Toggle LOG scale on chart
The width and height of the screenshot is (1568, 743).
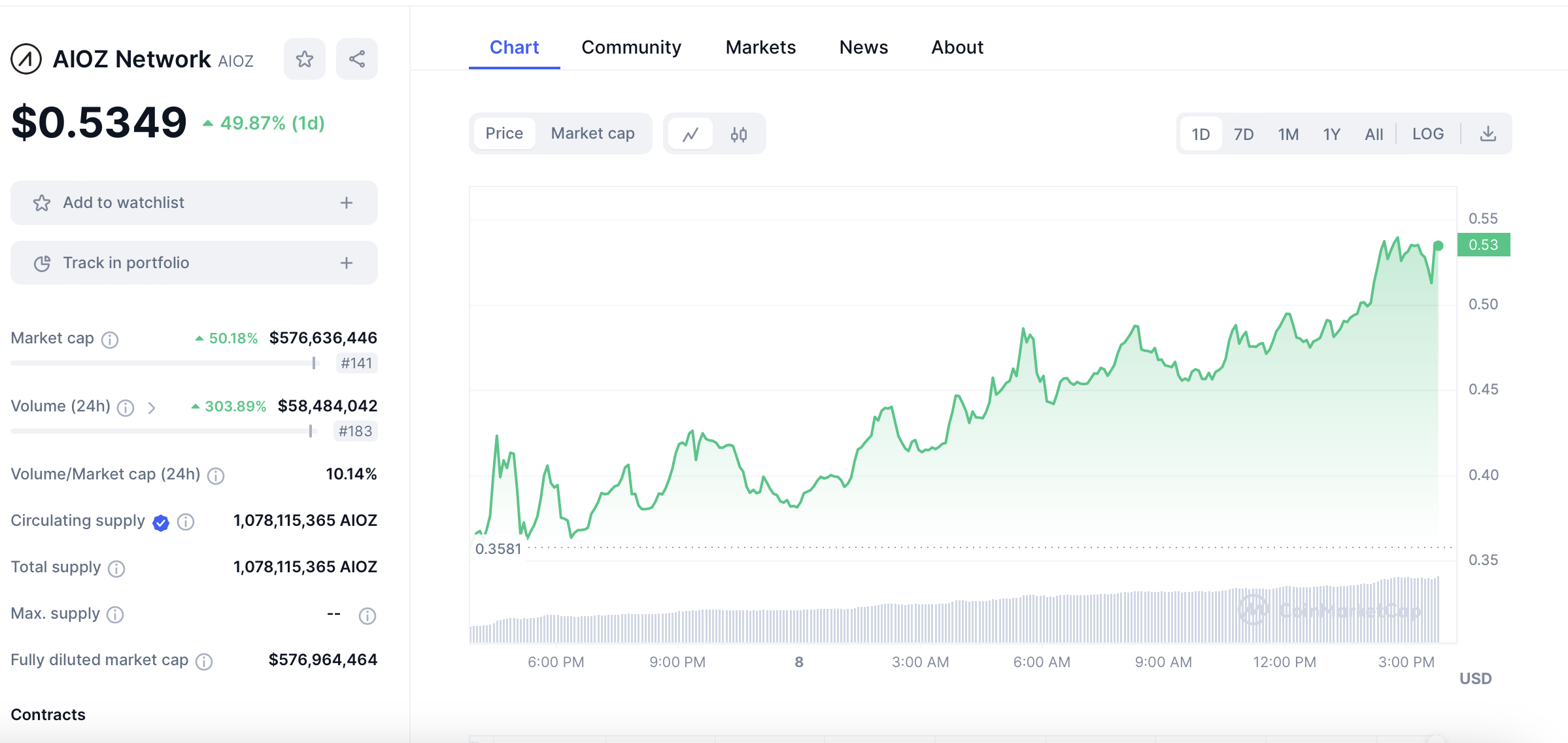coord(1427,134)
